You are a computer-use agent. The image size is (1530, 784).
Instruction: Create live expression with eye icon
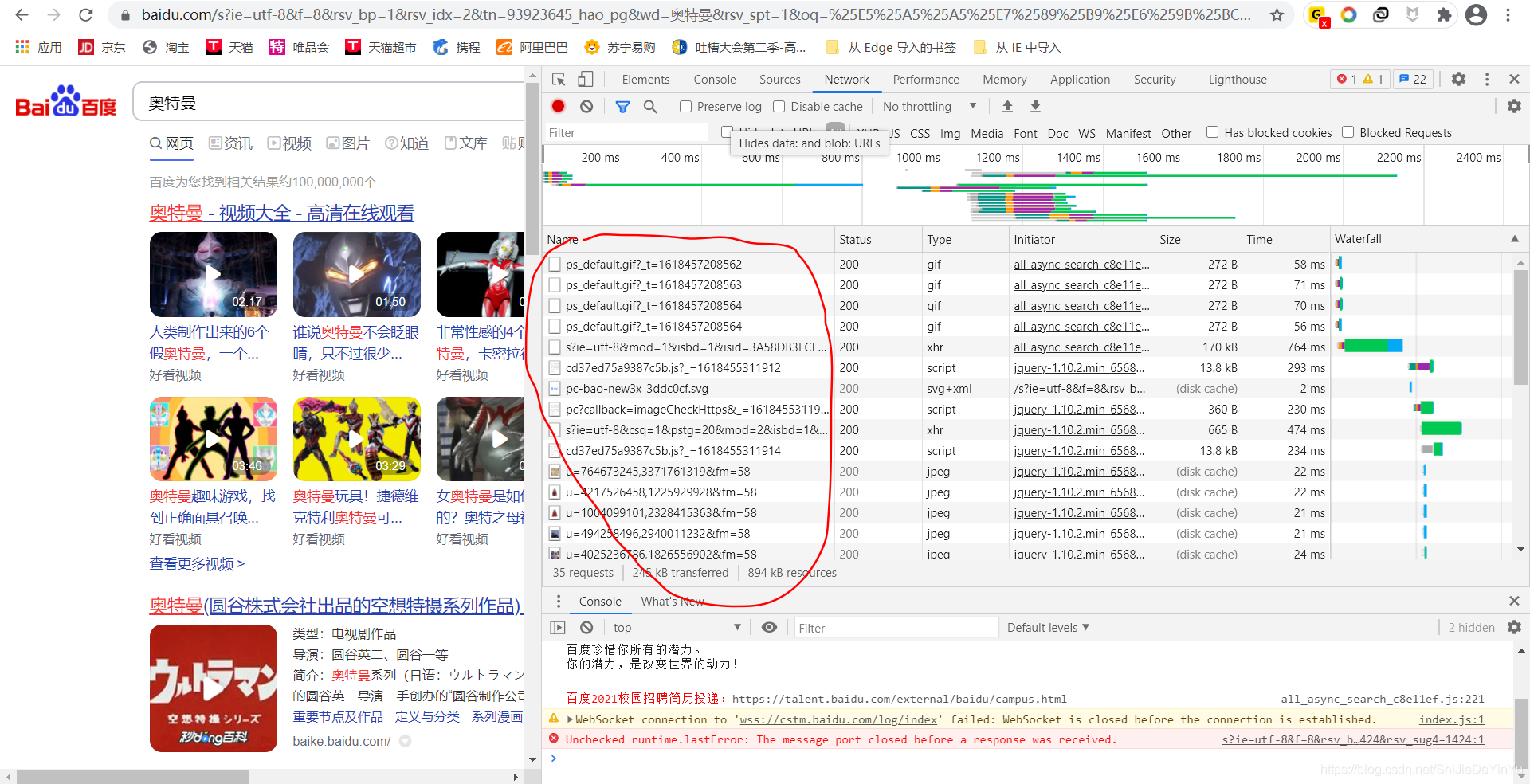click(x=769, y=628)
